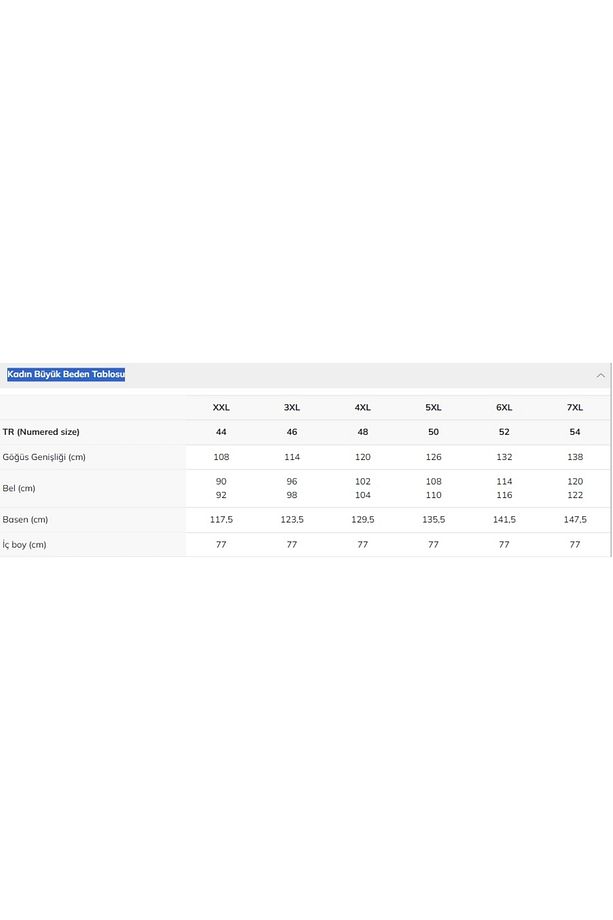Viewport: 613px width, 920px height.
Task: Click the TR (Numered size) row label
Action: pos(41,432)
